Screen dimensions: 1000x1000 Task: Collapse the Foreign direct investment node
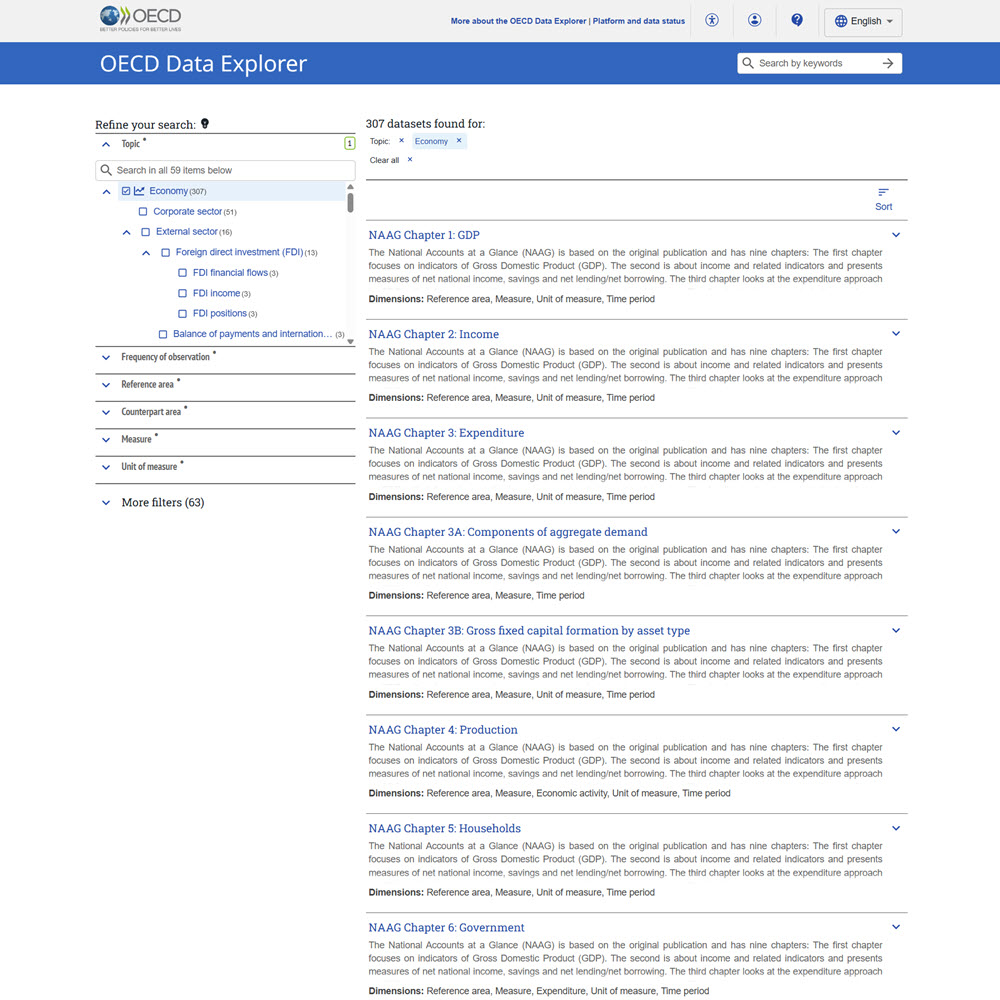146,253
